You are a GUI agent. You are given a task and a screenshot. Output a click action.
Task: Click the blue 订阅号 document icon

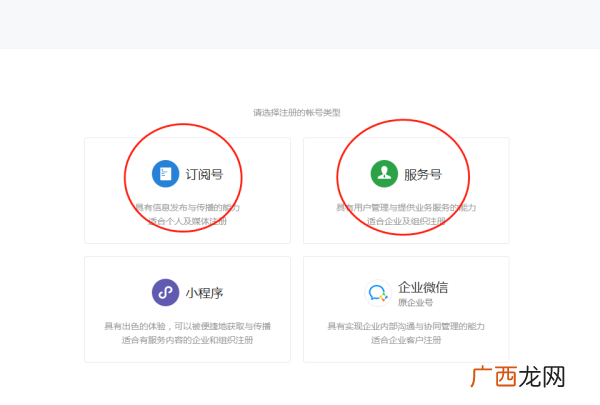[165, 174]
